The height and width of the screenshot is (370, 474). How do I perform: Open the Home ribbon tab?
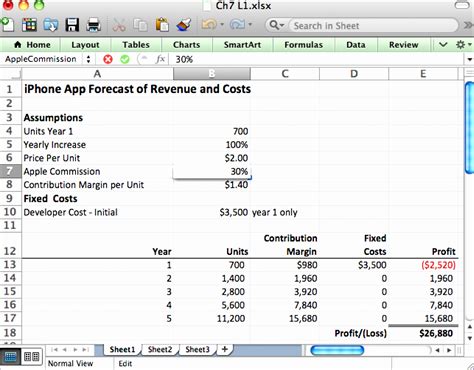pyautogui.click(x=32, y=45)
